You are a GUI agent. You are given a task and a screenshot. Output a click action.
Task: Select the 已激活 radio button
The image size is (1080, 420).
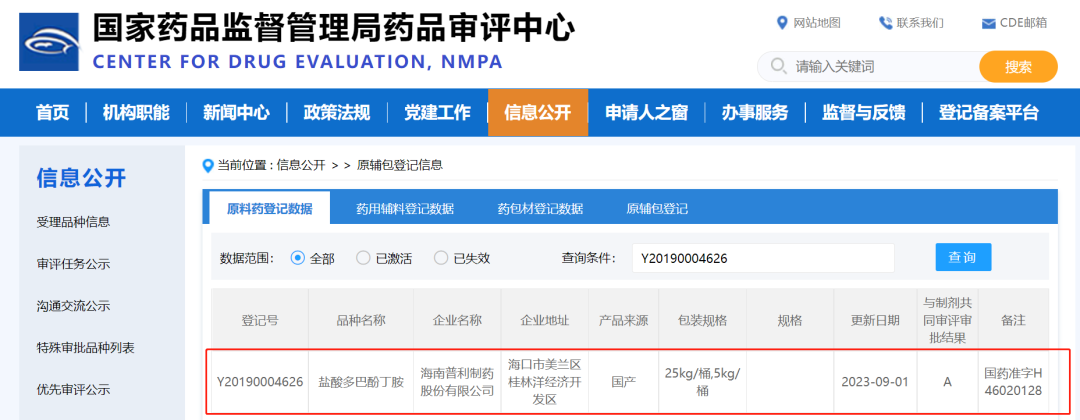coord(363,258)
